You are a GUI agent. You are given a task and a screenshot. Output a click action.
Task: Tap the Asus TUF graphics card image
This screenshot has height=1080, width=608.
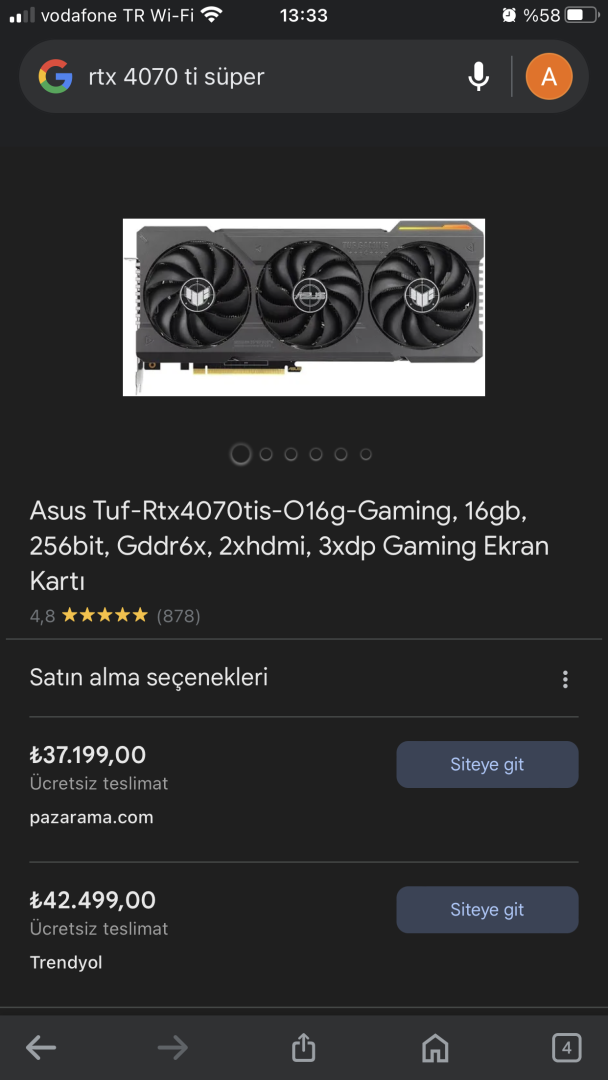click(304, 307)
